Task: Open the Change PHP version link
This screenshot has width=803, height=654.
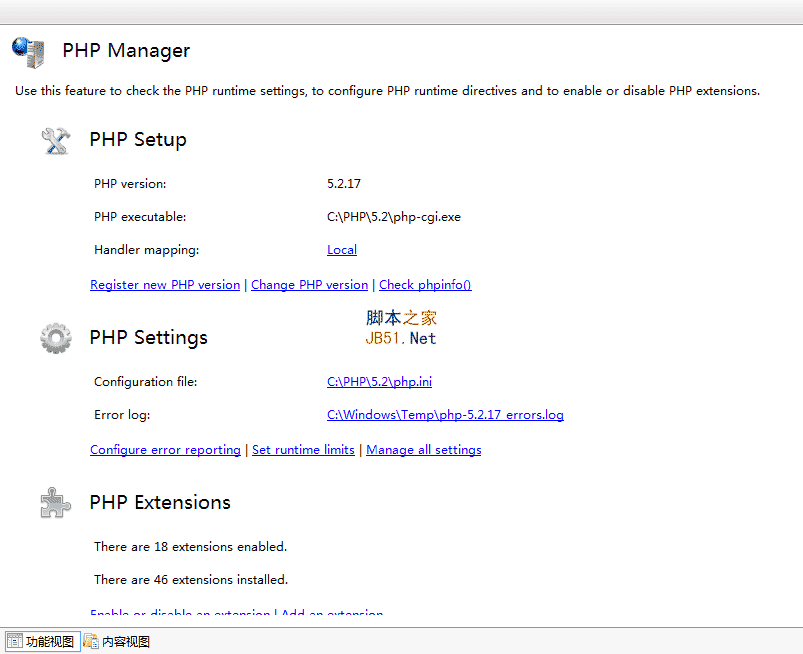Action: (309, 285)
